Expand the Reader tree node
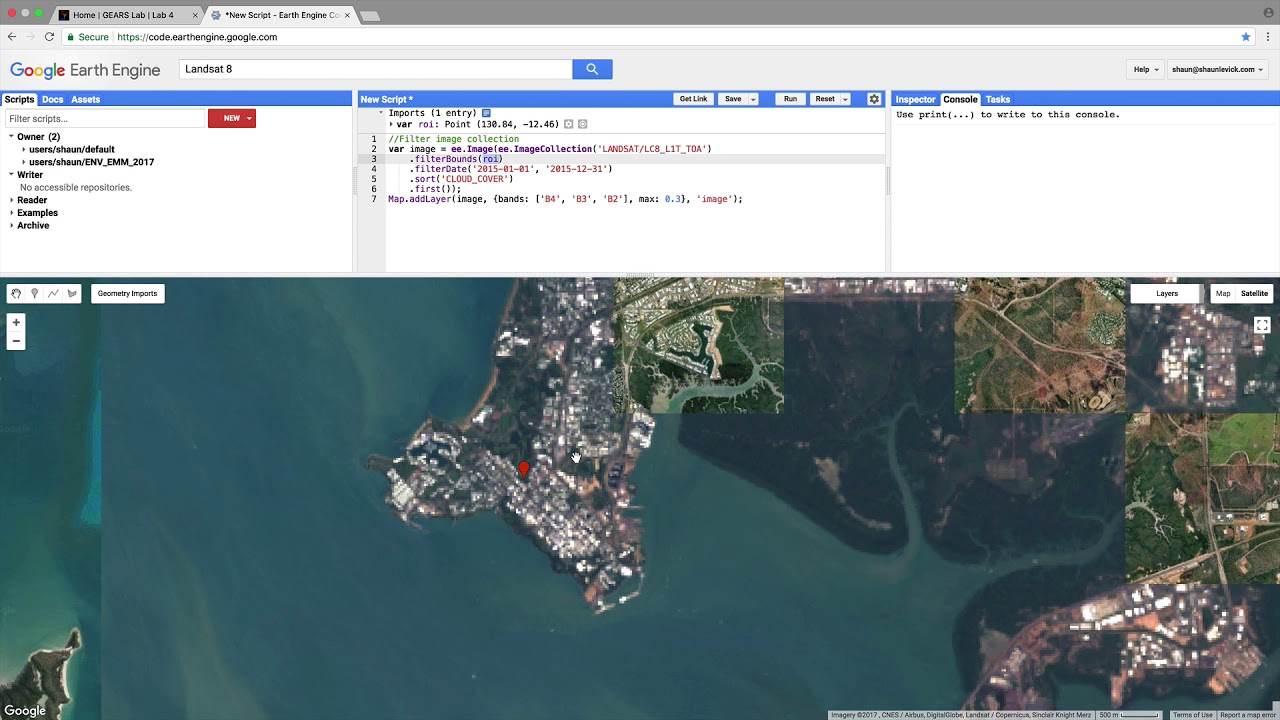The image size is (1280, 720). [12, 200]
